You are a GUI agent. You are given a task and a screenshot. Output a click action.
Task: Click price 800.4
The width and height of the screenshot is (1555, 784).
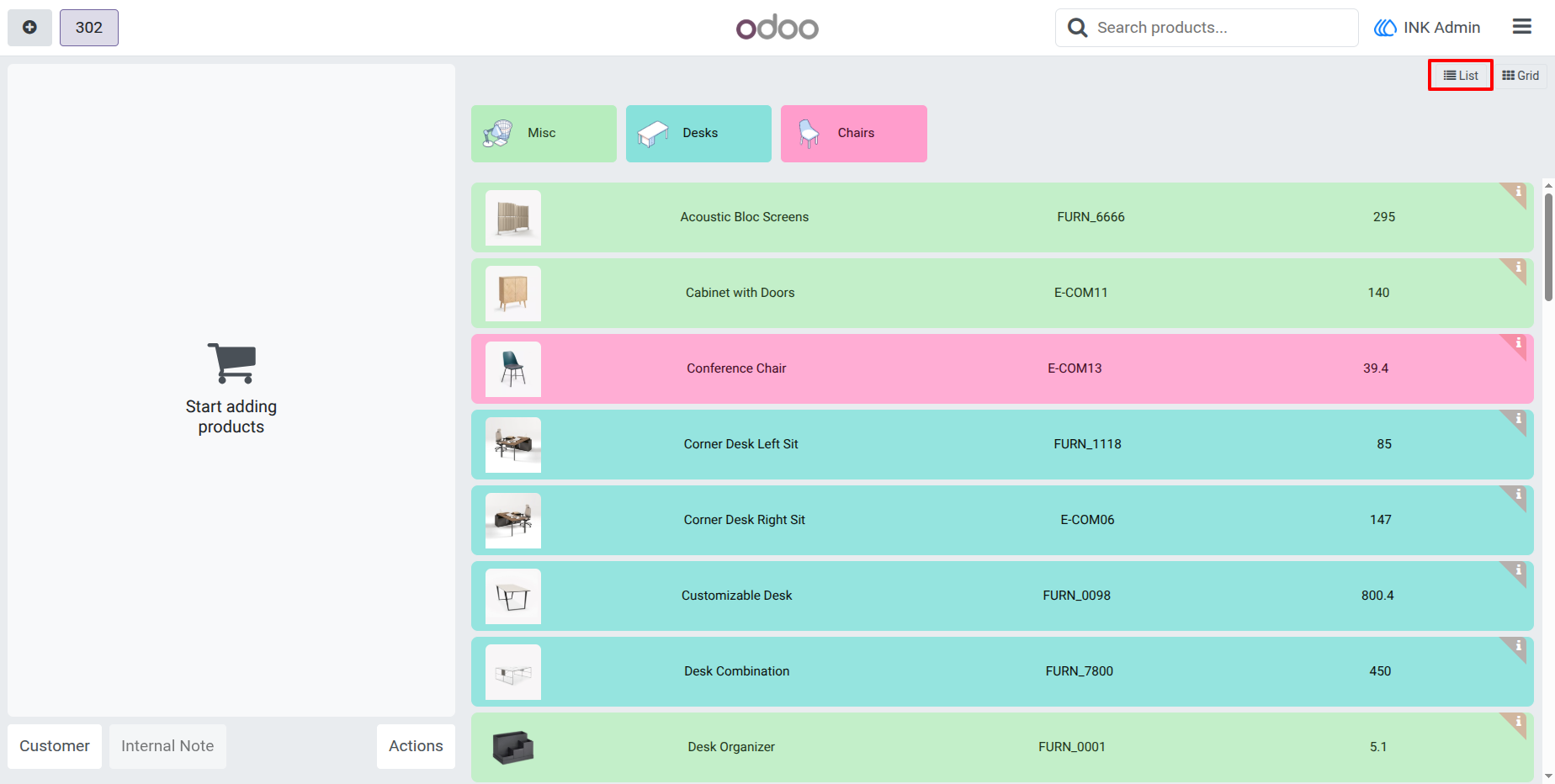click(x=1377, y=596)
